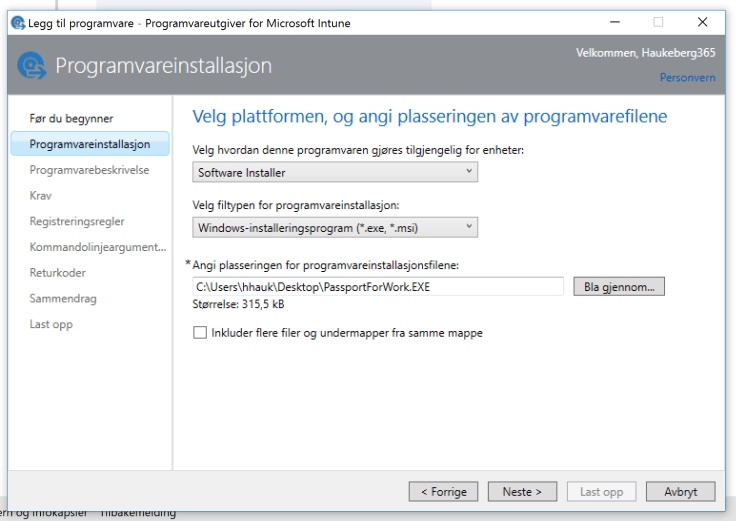Cancel the wizard with 'Avbryt'

679,492
